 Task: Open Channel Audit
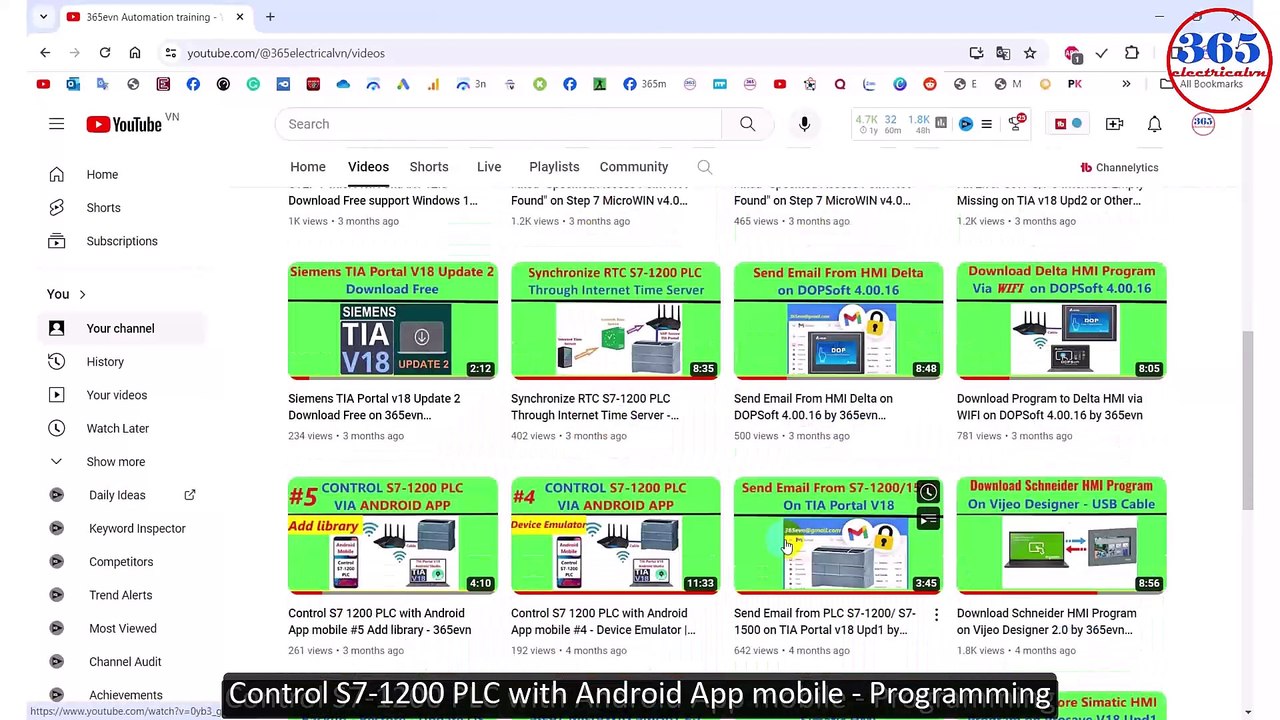click(125, 662)
